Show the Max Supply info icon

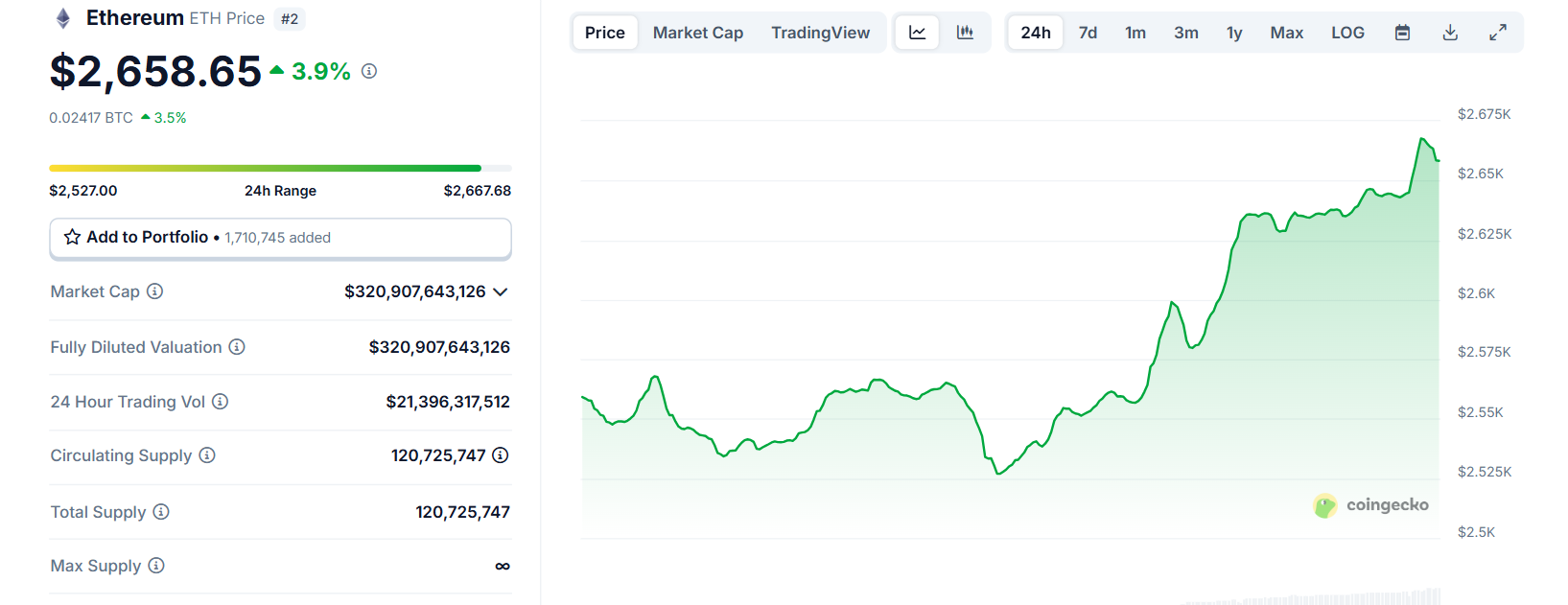[156, 566]
